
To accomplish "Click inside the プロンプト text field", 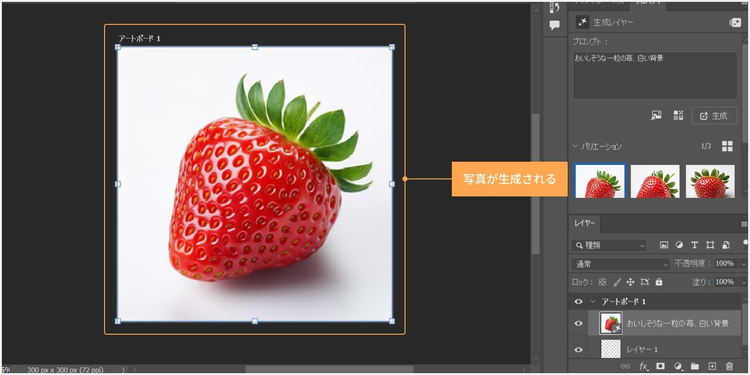I will pos(655,76).
